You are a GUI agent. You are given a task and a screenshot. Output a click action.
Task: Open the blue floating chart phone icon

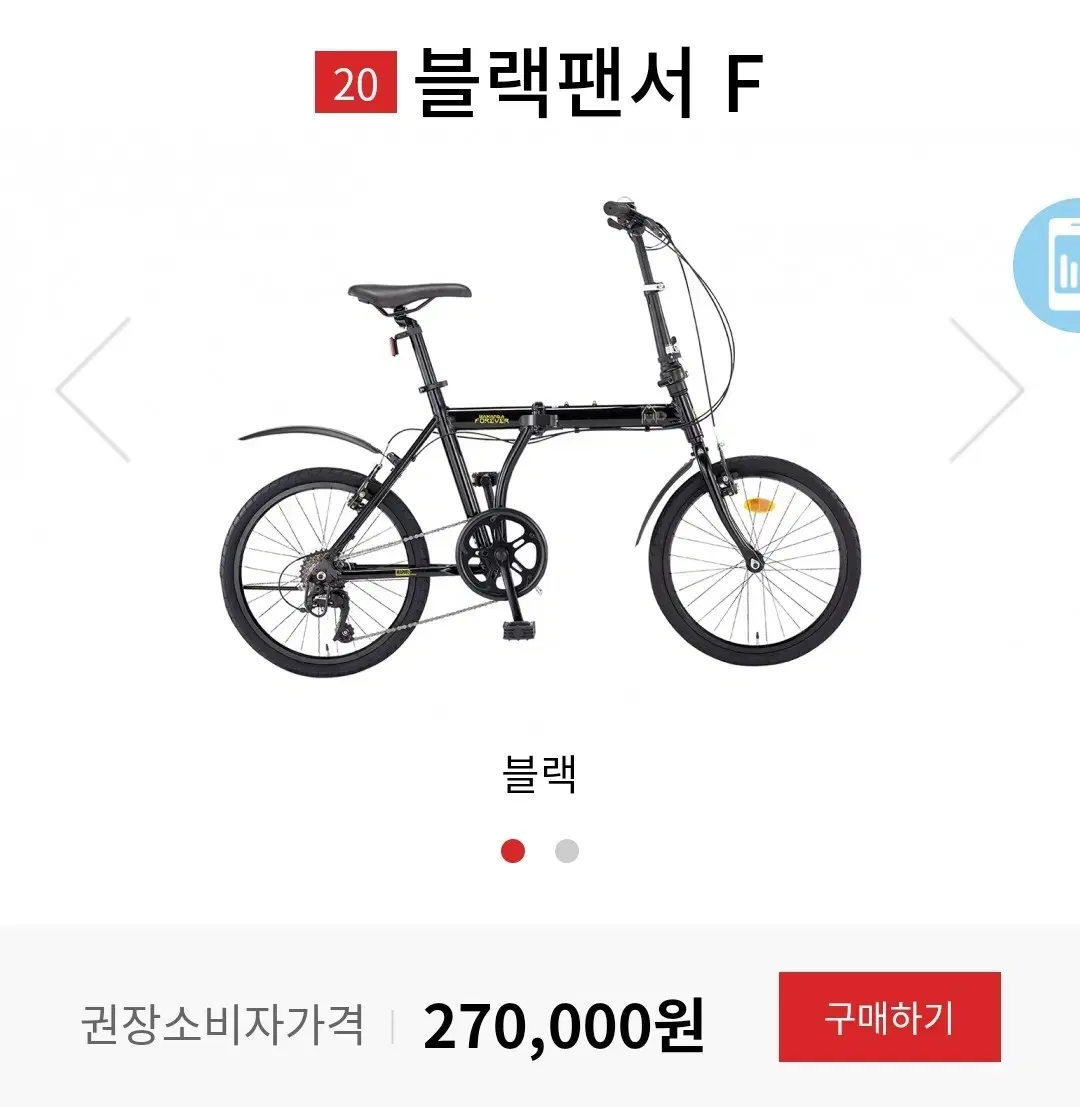tap(1048, 265)
